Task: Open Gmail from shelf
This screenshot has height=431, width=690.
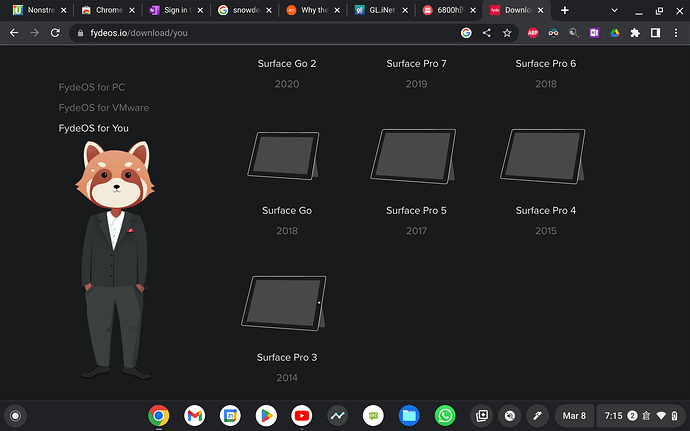Action: [x=195, y=416]
